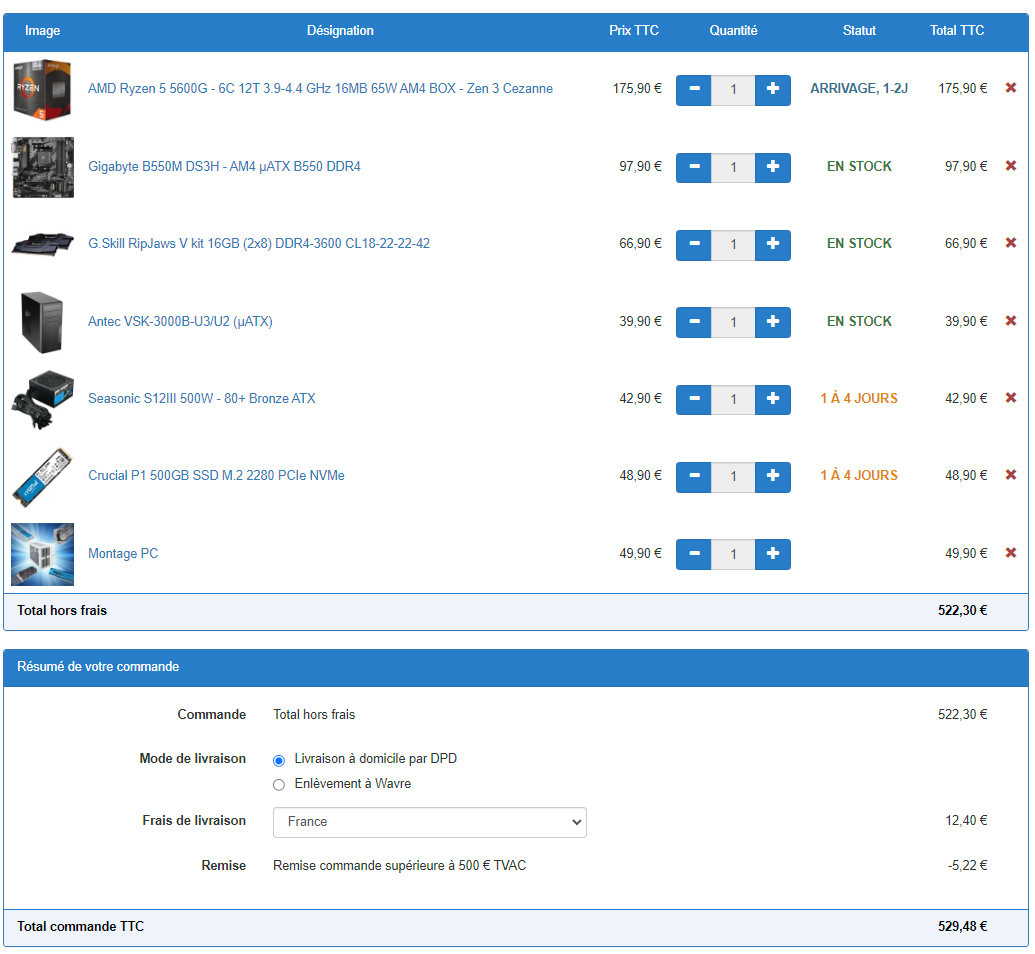The width and height of the screenshot is (1035, 954).
Task: Click the Résumé de votre commande header
Action: click(x=98, y=667)
